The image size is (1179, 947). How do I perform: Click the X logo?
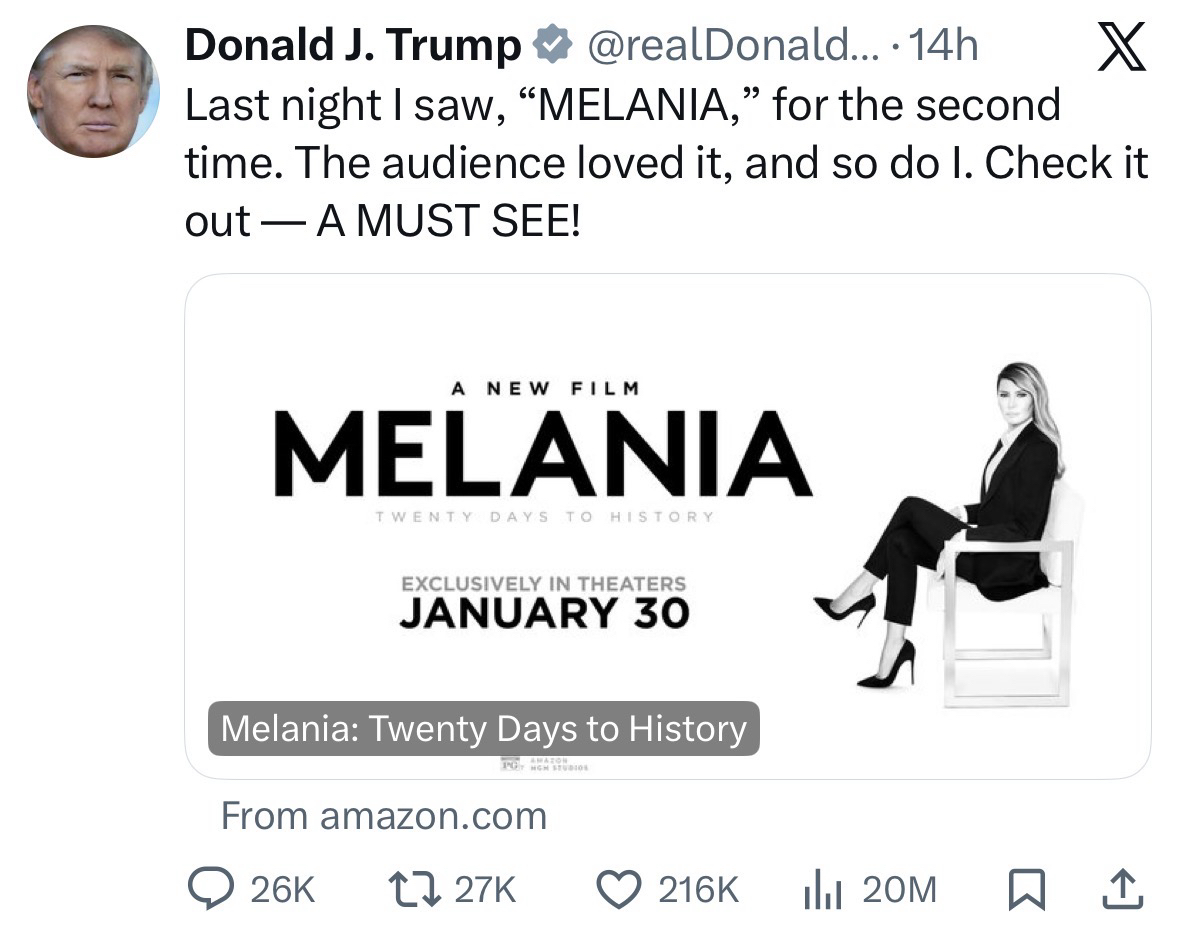tap(1120, 48)
